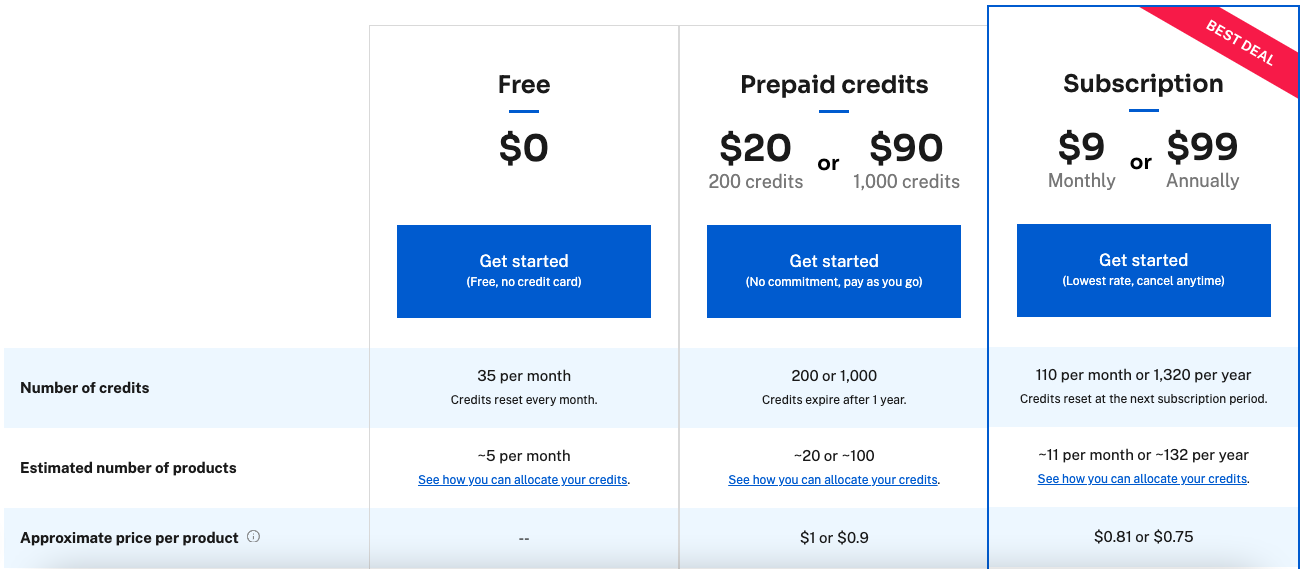
Task: Open credit allocation link in Free column
Action: (x=523, y=480)
